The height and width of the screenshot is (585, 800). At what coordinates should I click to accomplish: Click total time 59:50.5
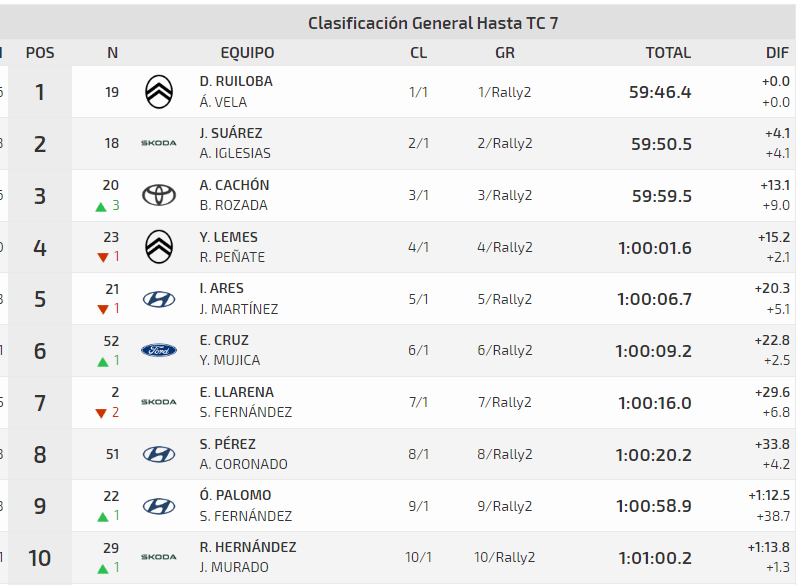pyautogui.click(x=661, y=144)
